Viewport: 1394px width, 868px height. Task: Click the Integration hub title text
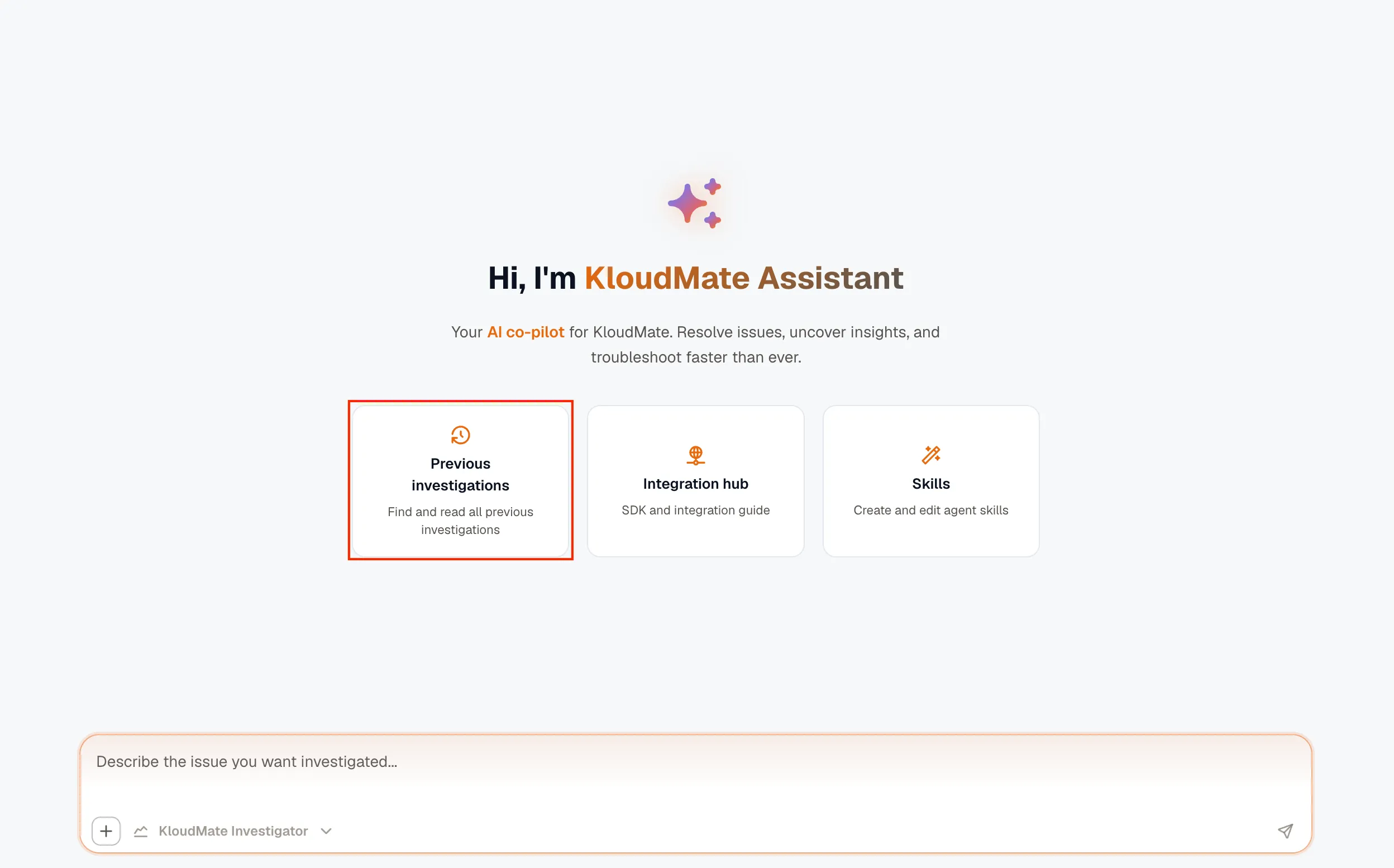point(695,483)
